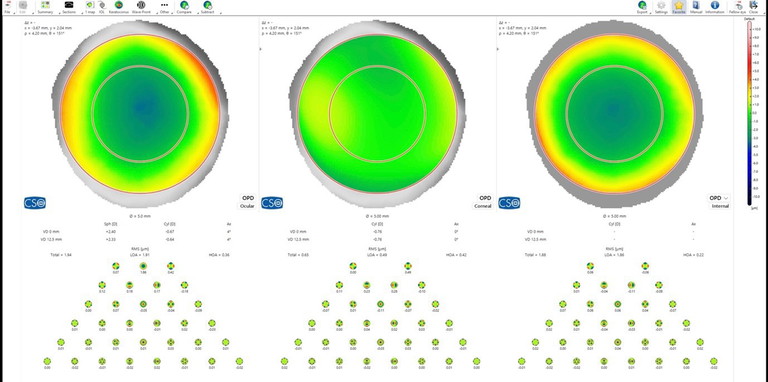Viewport: 768px width, 382px height.
Task: Open the File menu
Action: coord(7,6)
